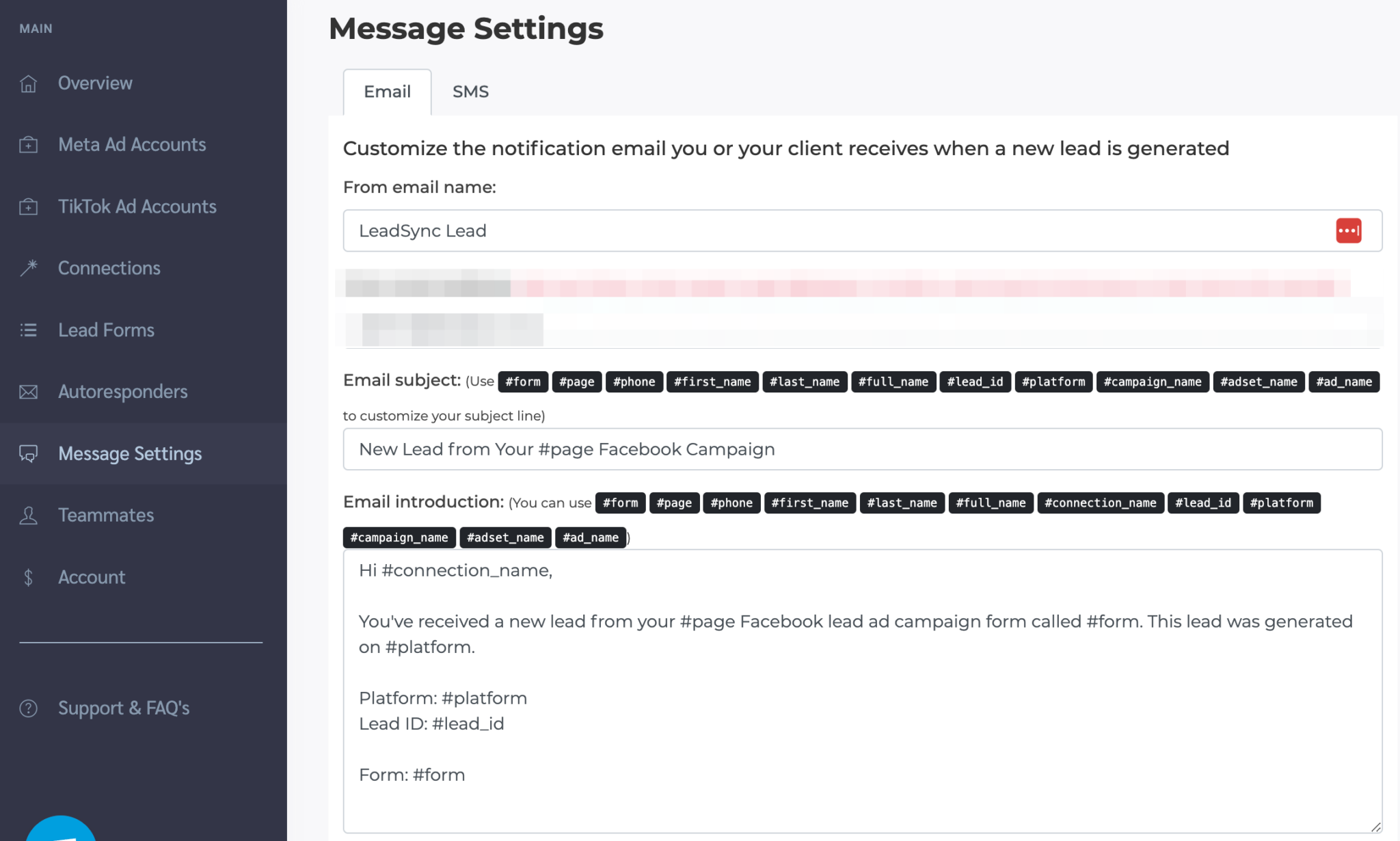Select the Message Settings chat icon
The height and width of the screenshot is (841, 1400).
[x=28, y=453]
